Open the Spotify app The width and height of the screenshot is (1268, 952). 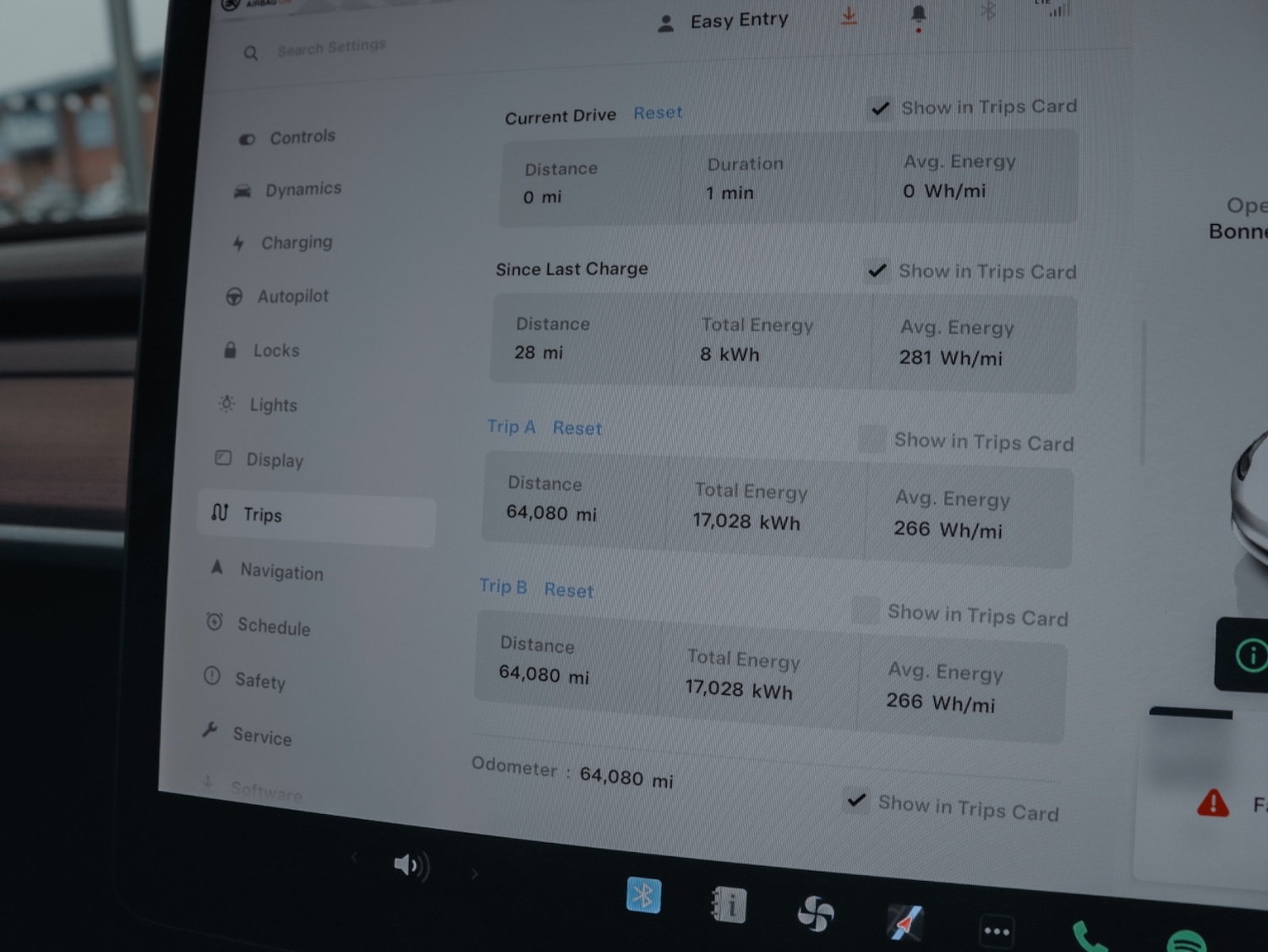(1186, 941)
